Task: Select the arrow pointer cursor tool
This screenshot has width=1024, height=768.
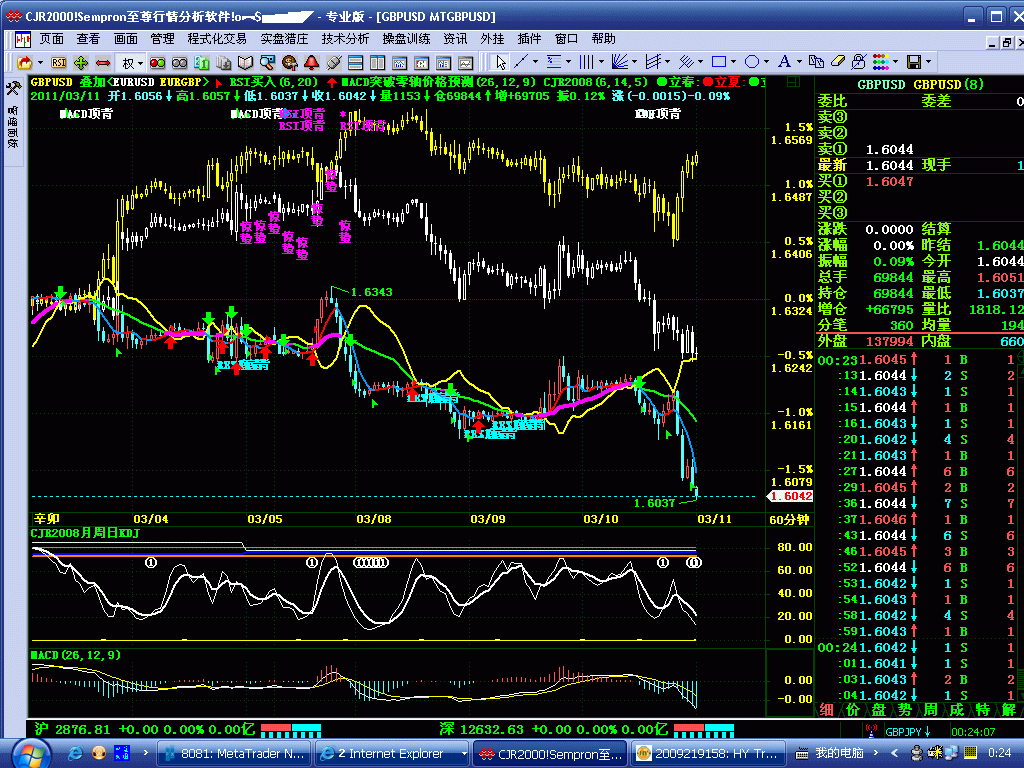Action: tap(500, 62)
